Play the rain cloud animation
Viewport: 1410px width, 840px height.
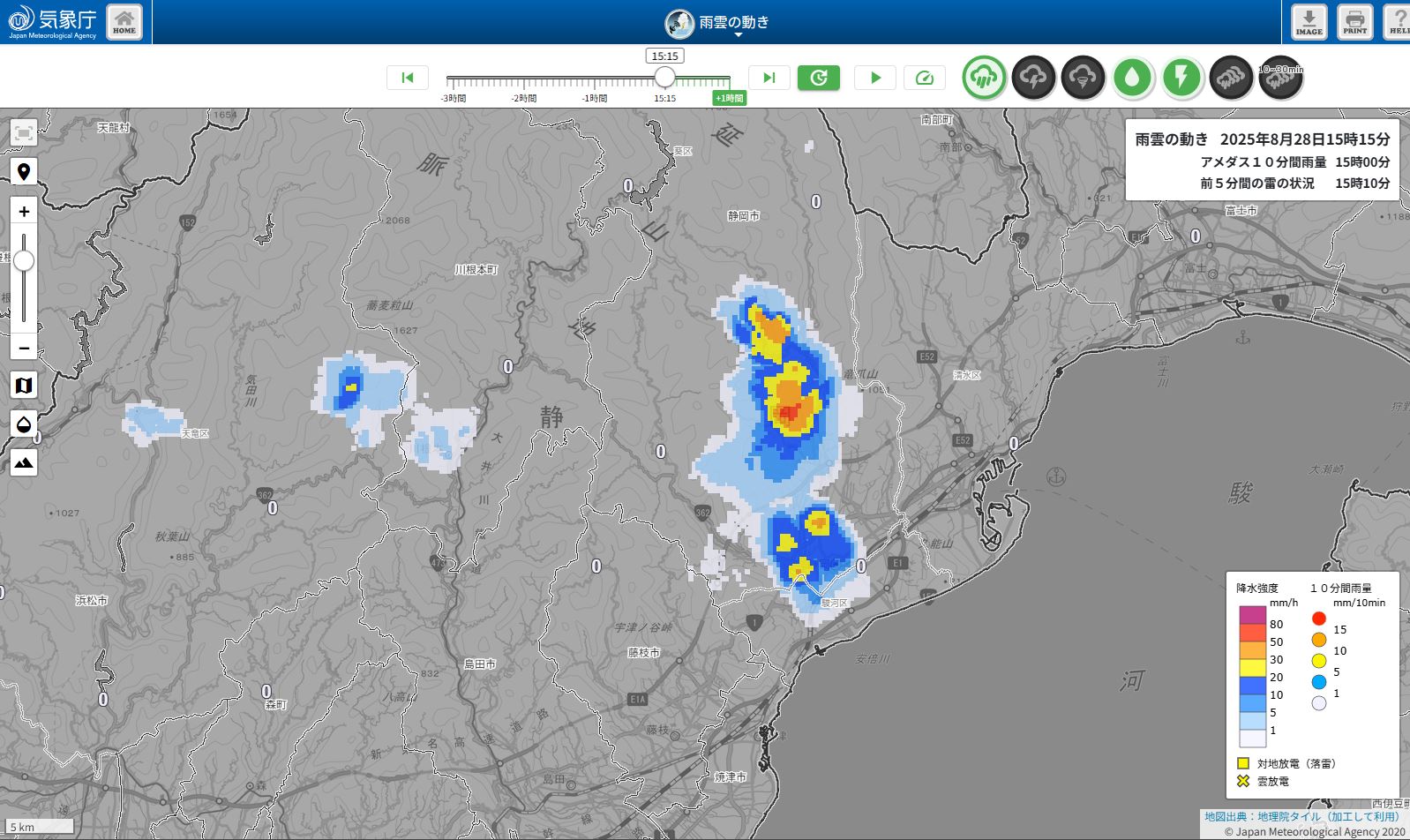[x=875, y=78]
